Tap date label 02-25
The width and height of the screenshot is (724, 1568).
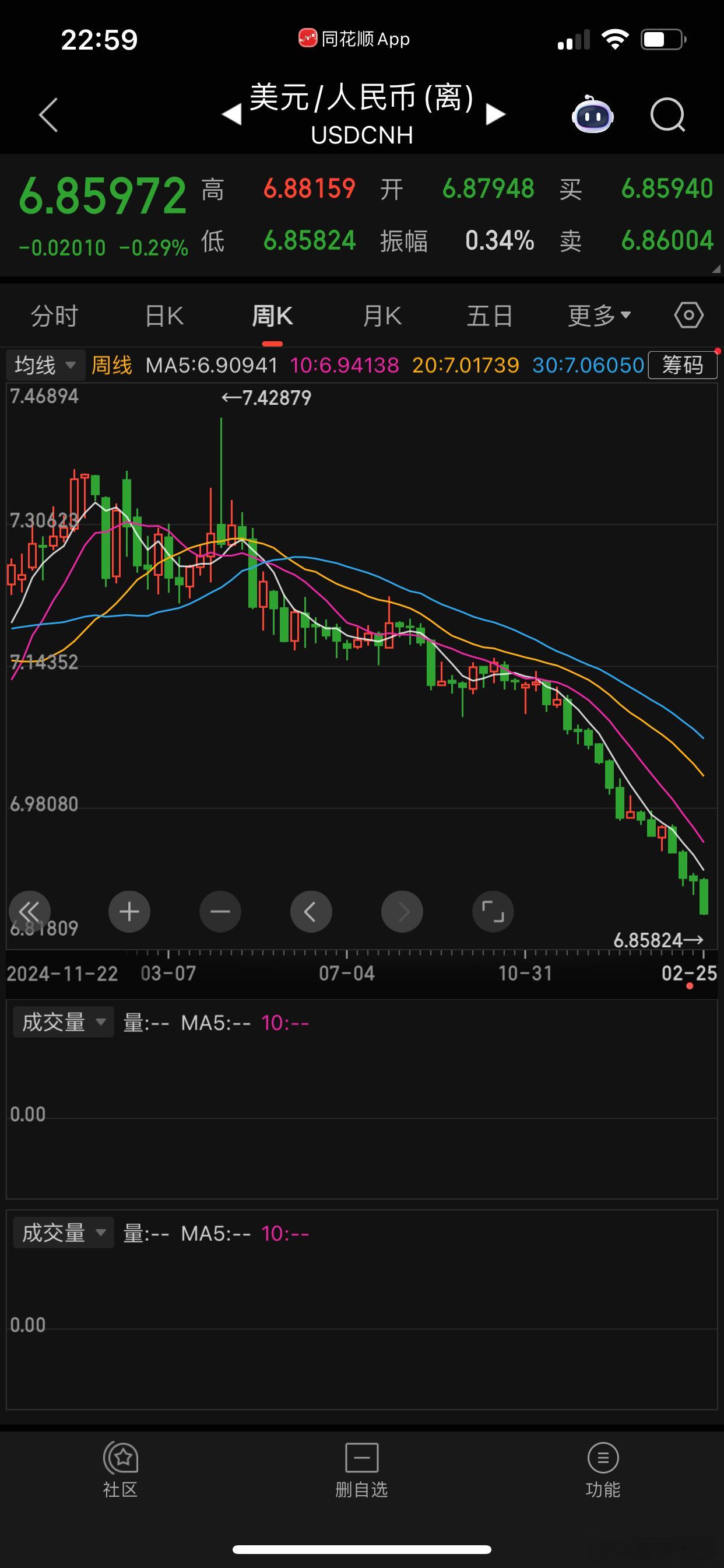point(690,974)
